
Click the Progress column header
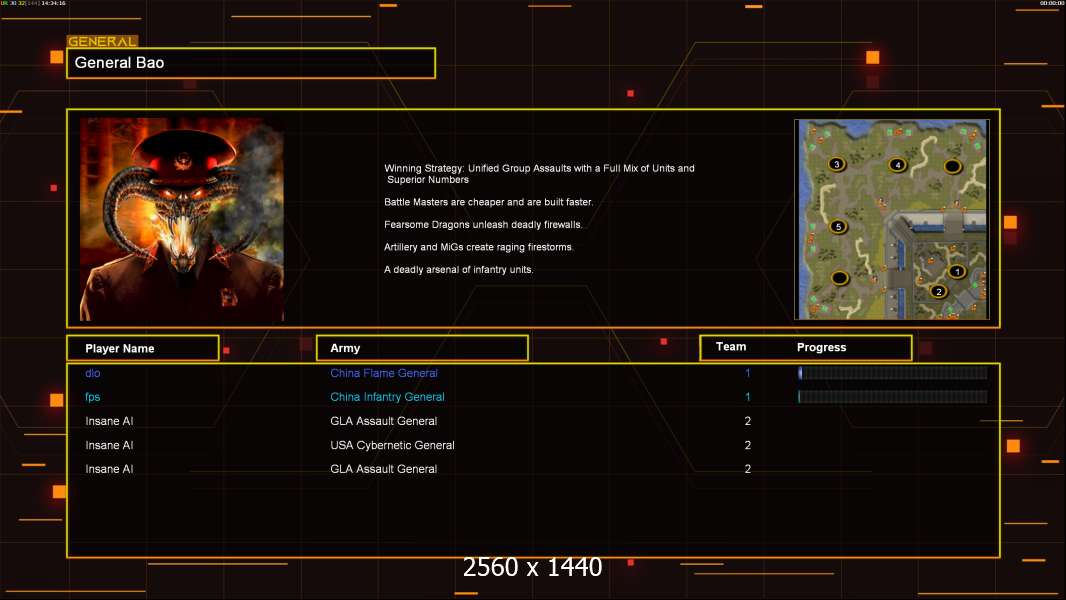821,347
